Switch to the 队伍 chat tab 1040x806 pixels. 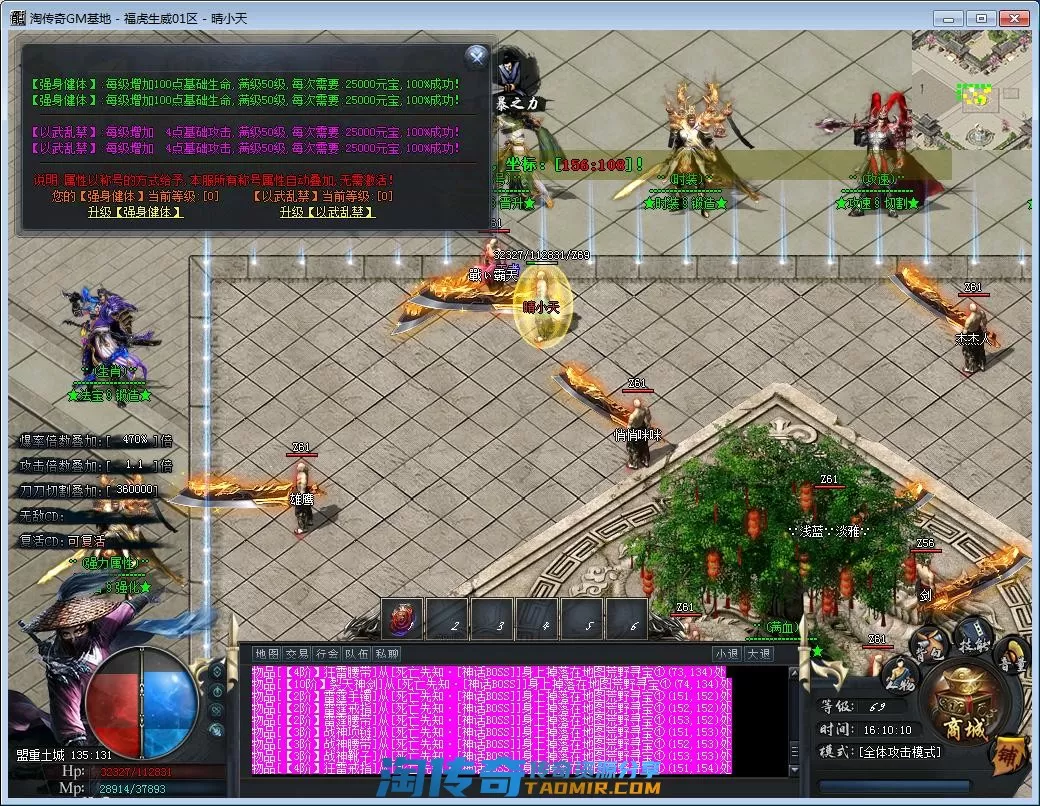[357, 653]
